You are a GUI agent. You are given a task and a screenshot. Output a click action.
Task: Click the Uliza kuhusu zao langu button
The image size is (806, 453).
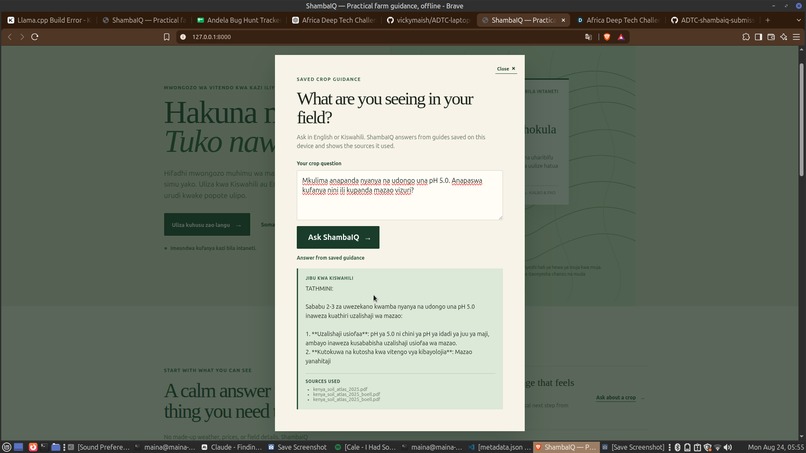(x=207, y=225)
